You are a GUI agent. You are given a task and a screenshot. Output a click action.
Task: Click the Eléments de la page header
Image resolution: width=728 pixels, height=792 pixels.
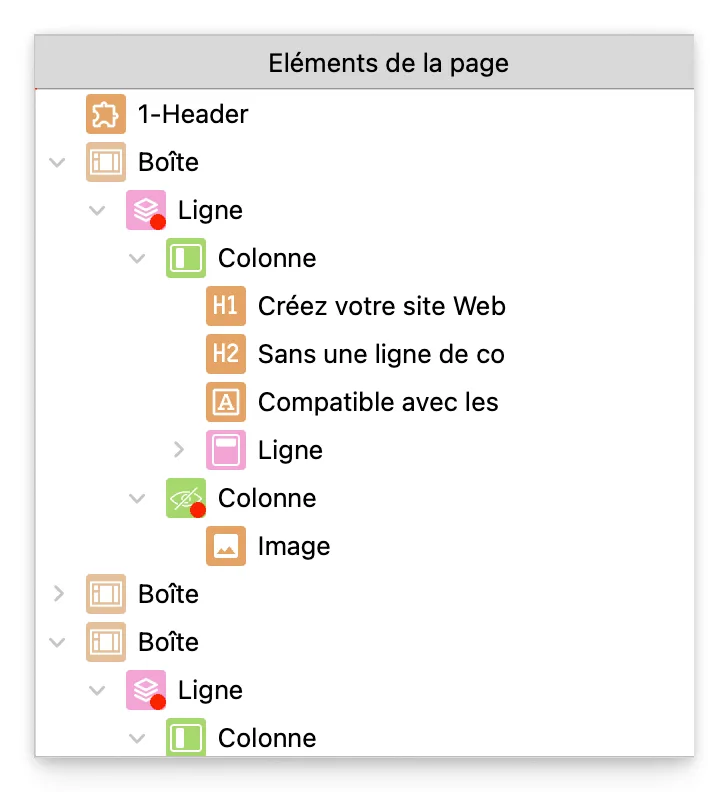[388, 64]
